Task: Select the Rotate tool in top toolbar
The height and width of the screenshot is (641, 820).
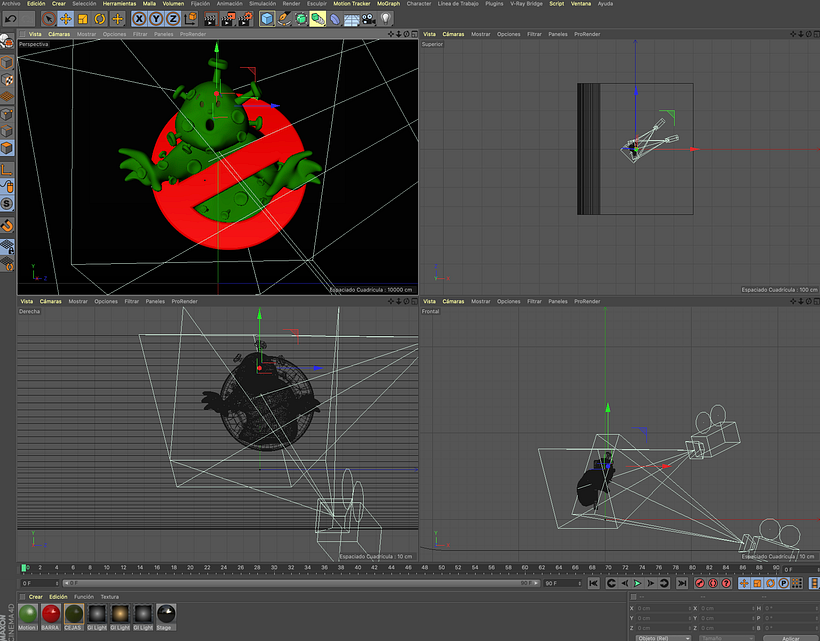Action: [100, 19]
